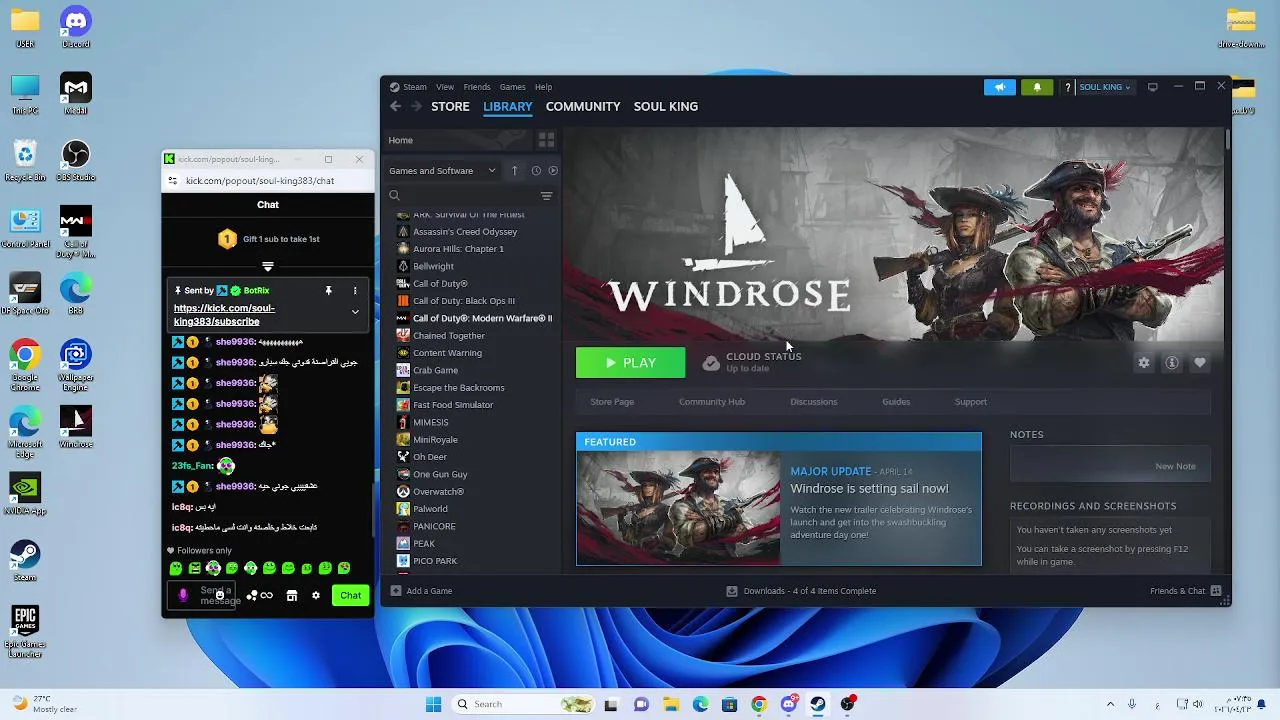Click Chat send button in Kick window
1280x720 pixels.
click(x=350, y=595)
